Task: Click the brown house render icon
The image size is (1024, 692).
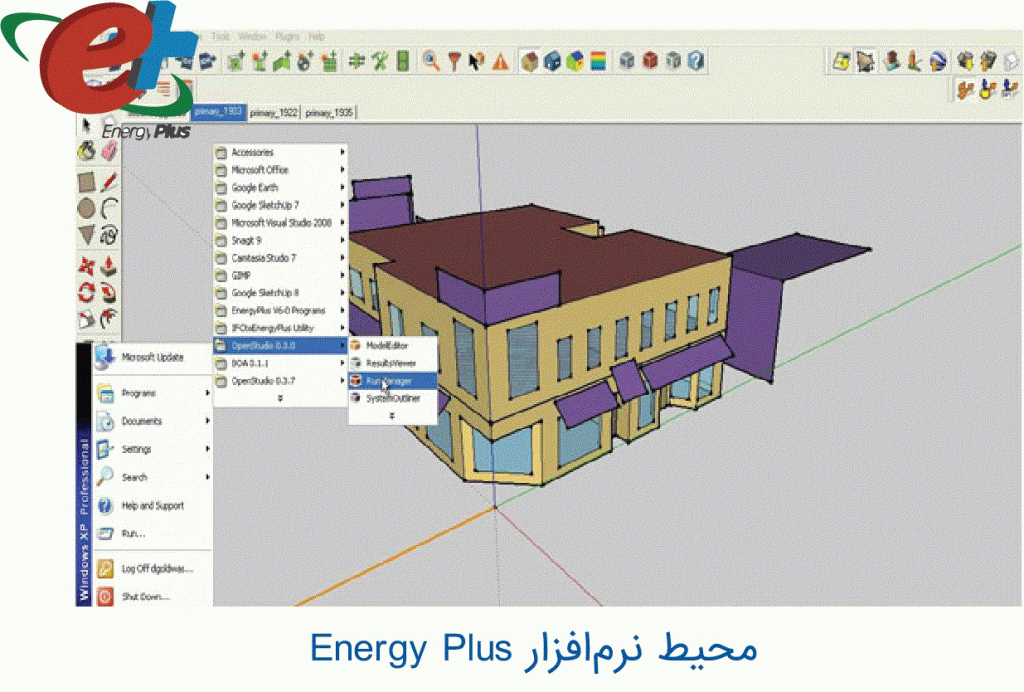Action: pyautogui.click(x=530, y=61)
